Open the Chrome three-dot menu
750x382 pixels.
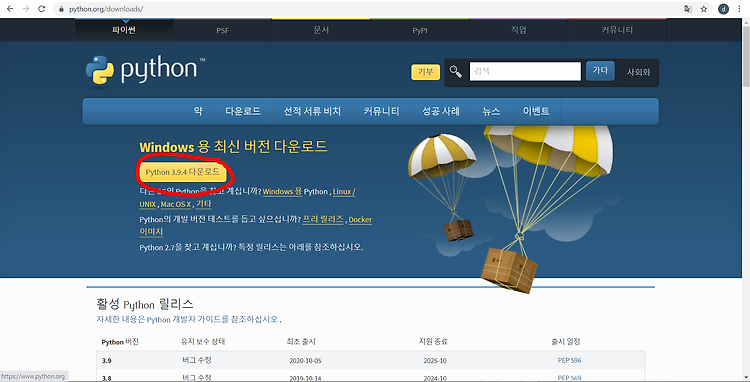[x=740, y=9]
